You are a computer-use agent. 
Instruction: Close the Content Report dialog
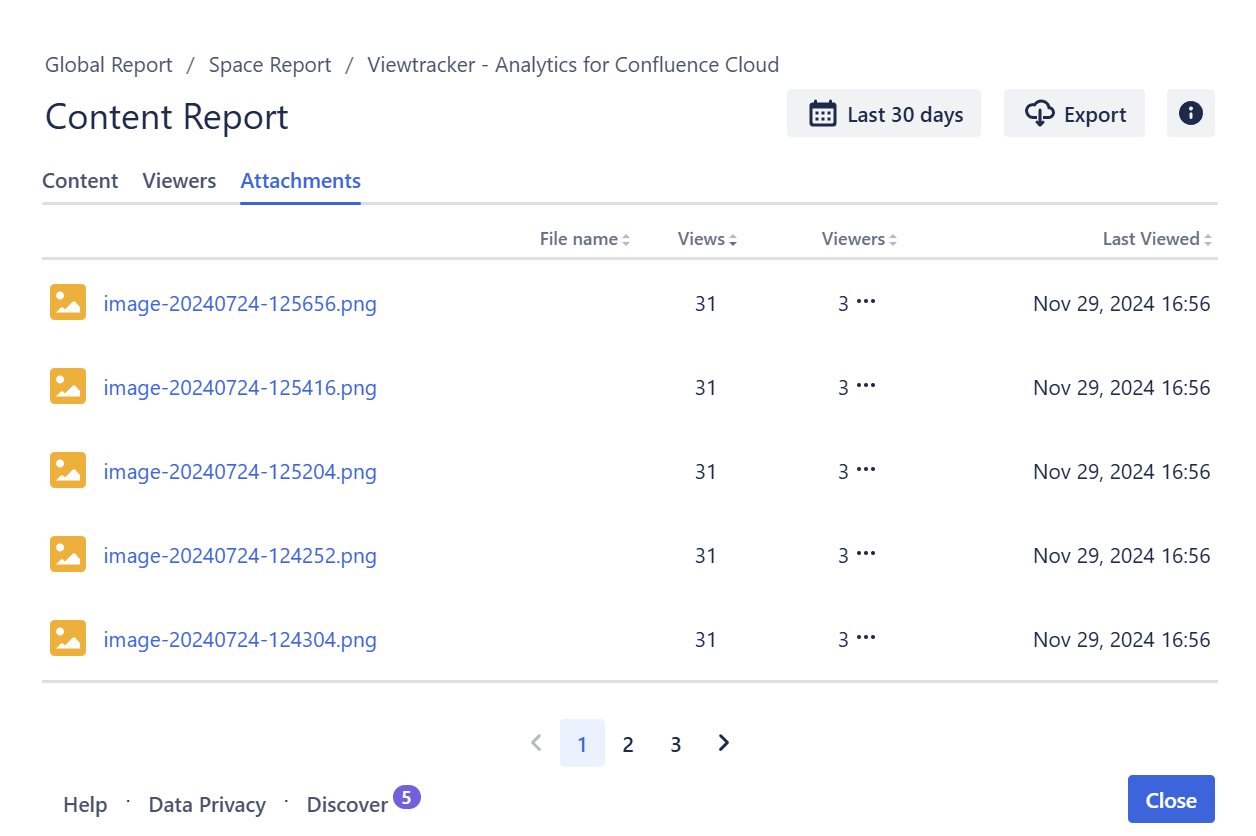(x=1171, y=800)
